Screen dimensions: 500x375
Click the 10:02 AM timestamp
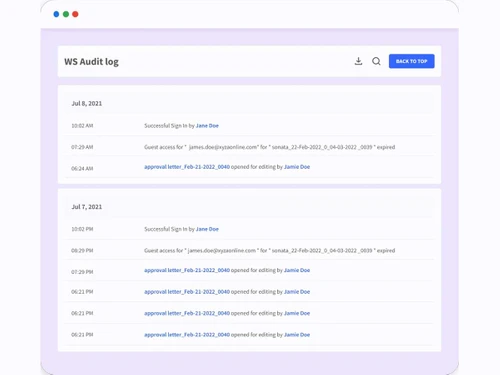point(82,126)
